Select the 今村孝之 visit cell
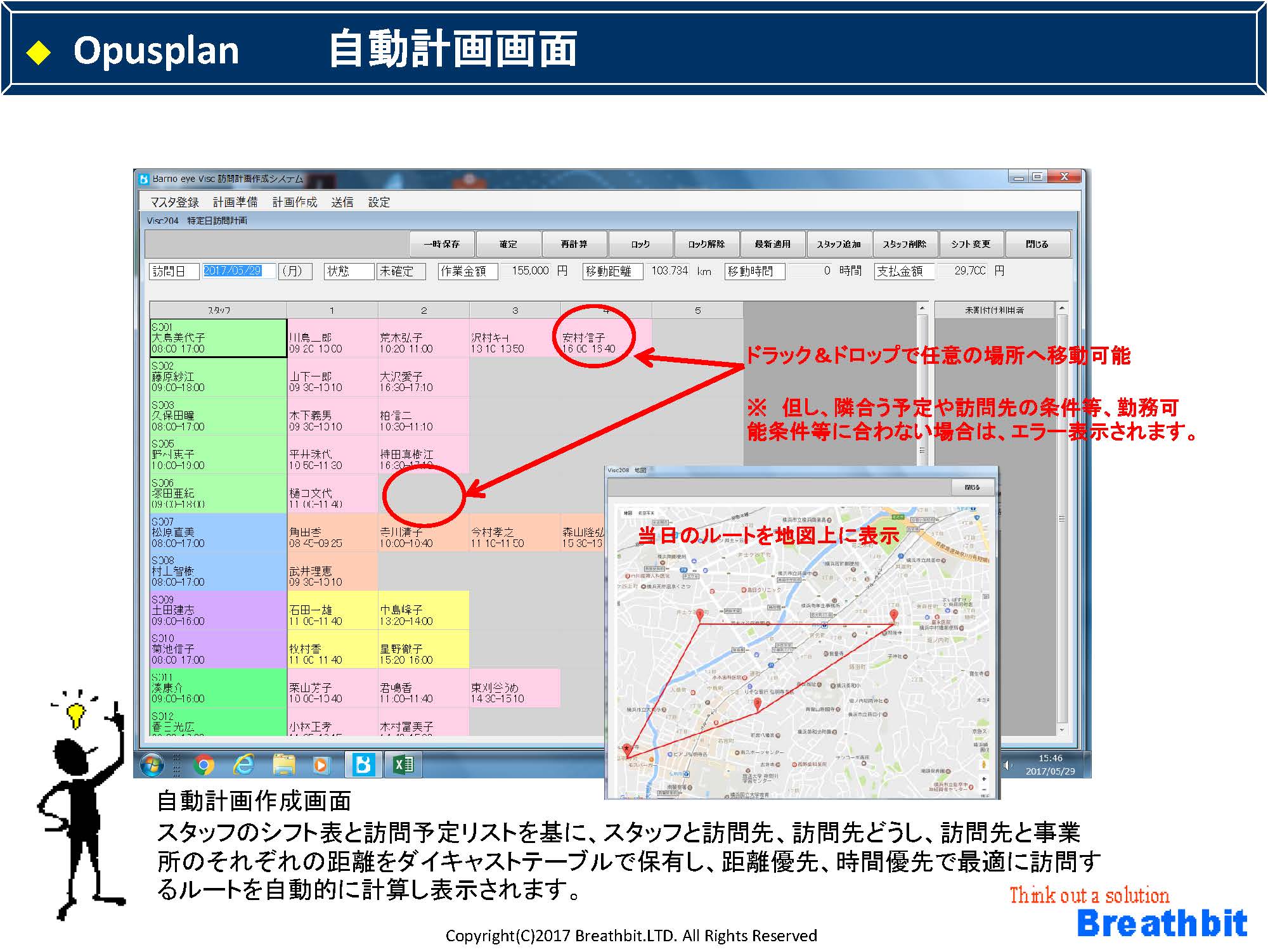The width and height of the screenshot is (1268, 952). coord(515,532)
